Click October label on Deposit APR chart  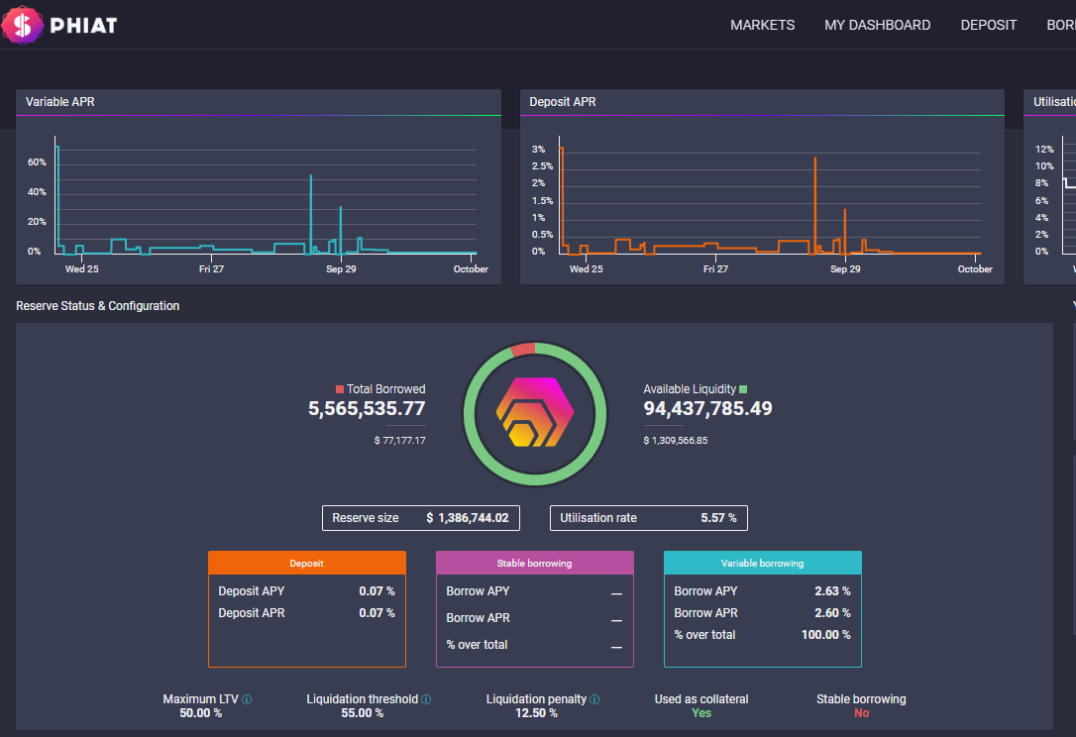pos(975,269)
